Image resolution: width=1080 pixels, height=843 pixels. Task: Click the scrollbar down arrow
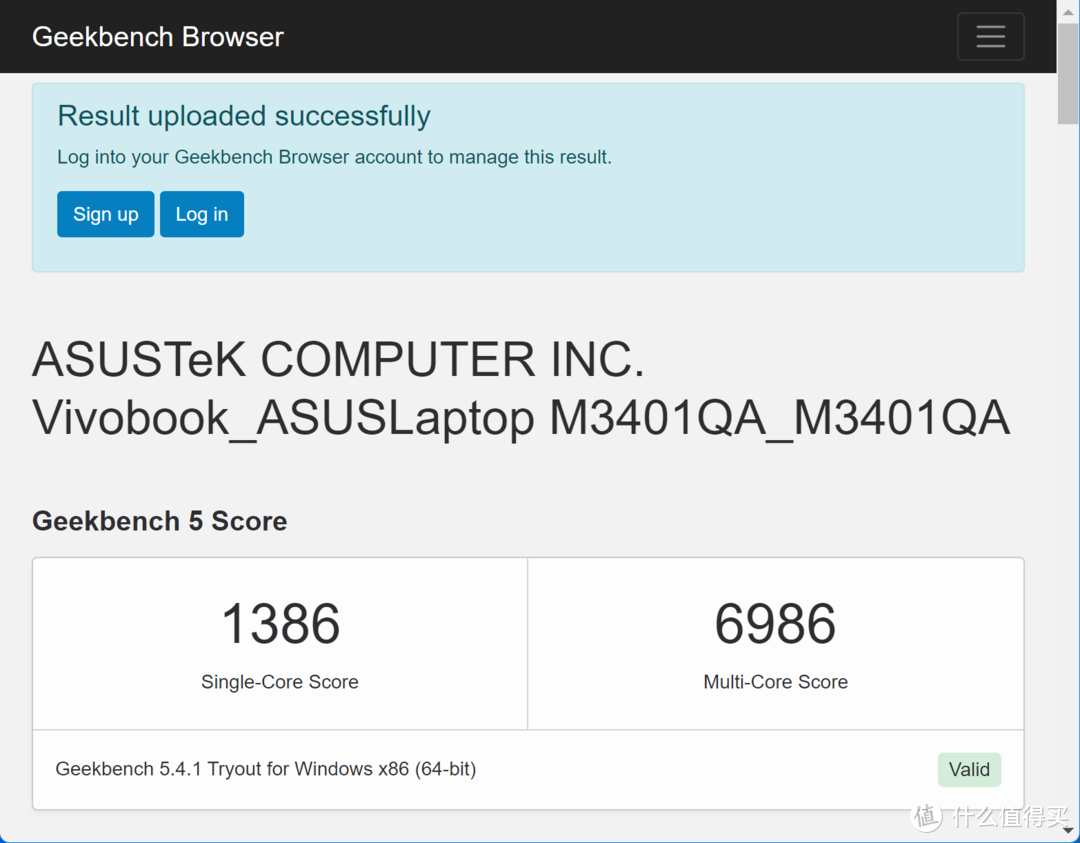point(1068,831)
